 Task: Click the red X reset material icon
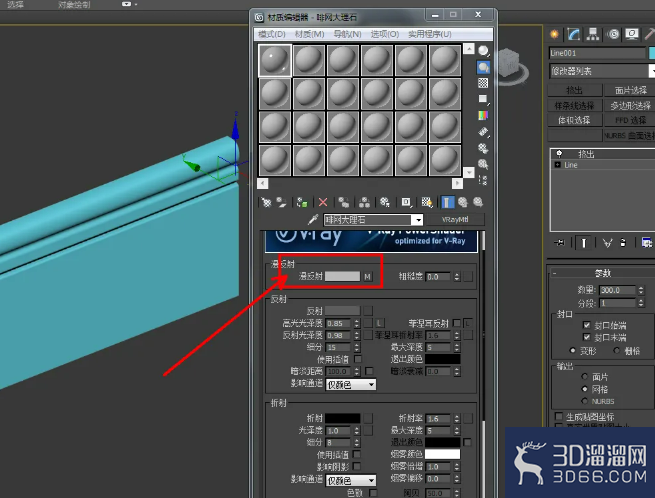tap(323, 203)
